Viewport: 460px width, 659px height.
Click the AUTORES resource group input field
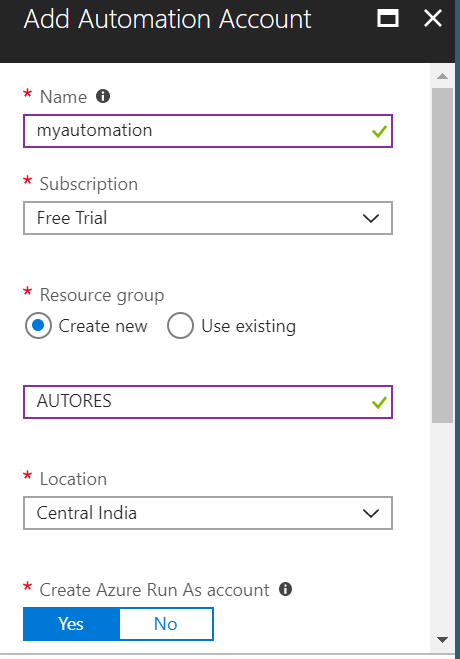coord(208,402)
